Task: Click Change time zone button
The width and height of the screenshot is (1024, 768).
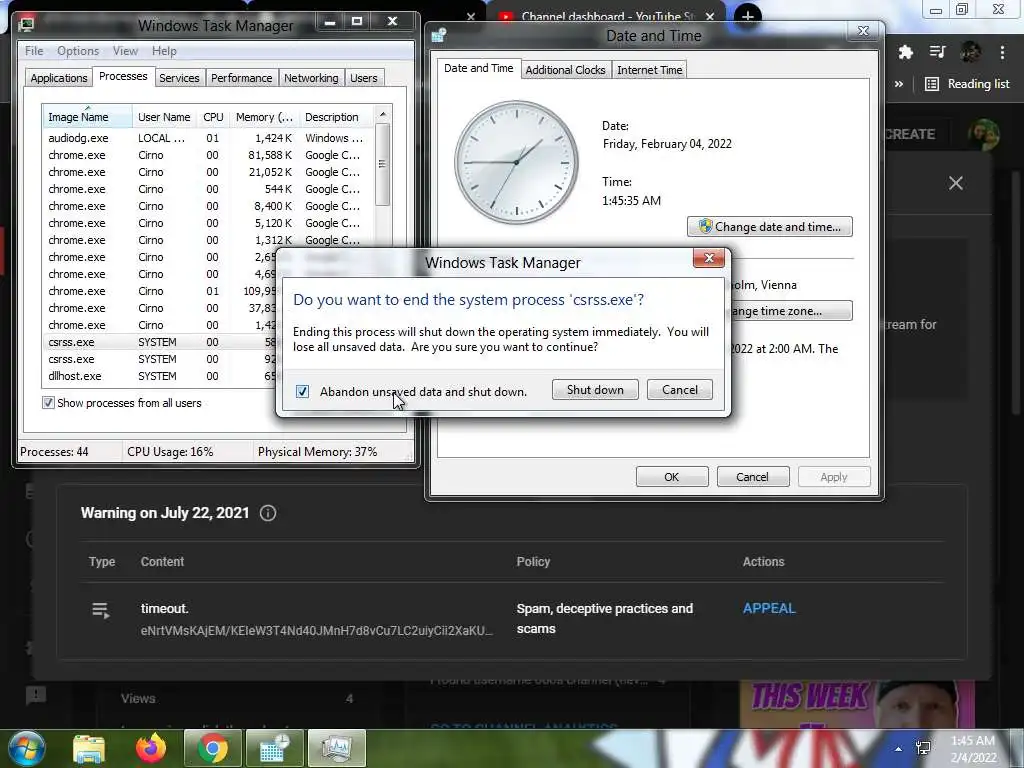Action: coord(791,311)
